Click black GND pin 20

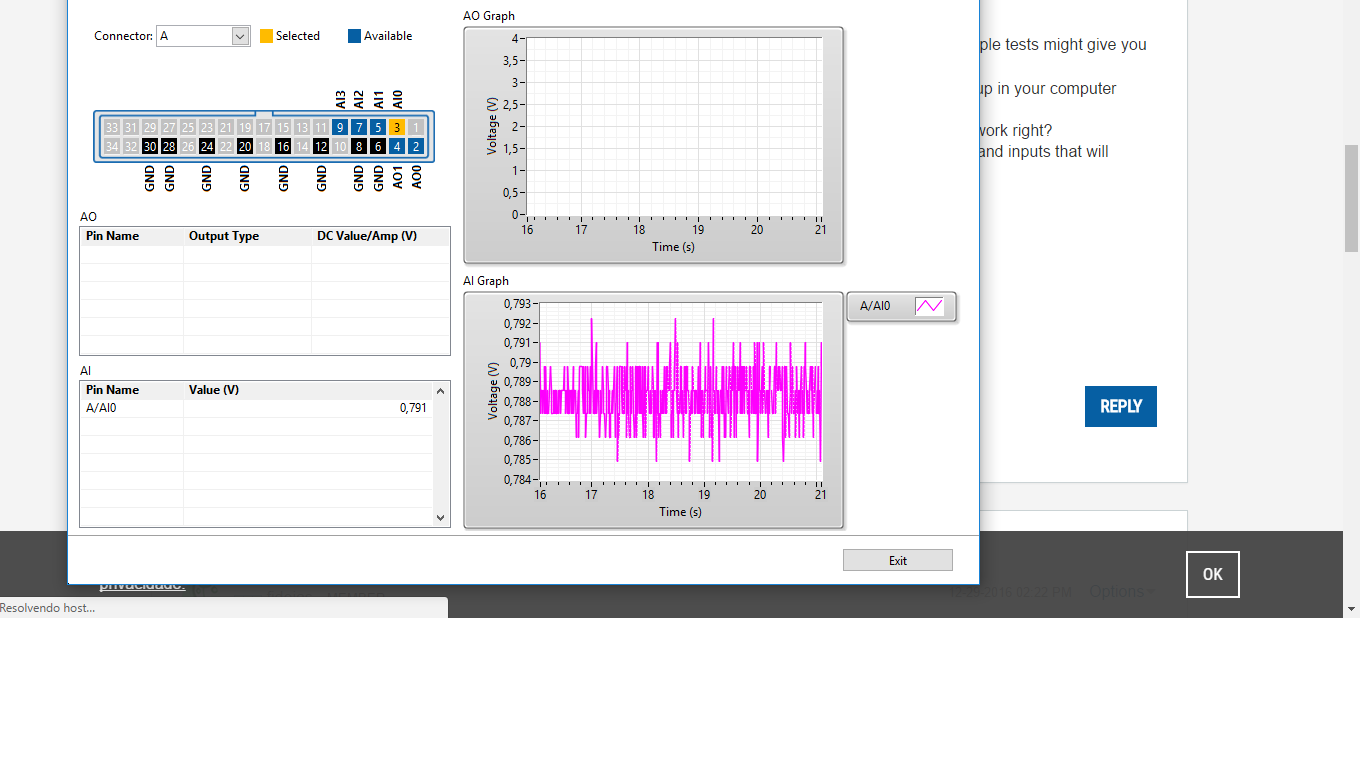click(x=245, y=146)
